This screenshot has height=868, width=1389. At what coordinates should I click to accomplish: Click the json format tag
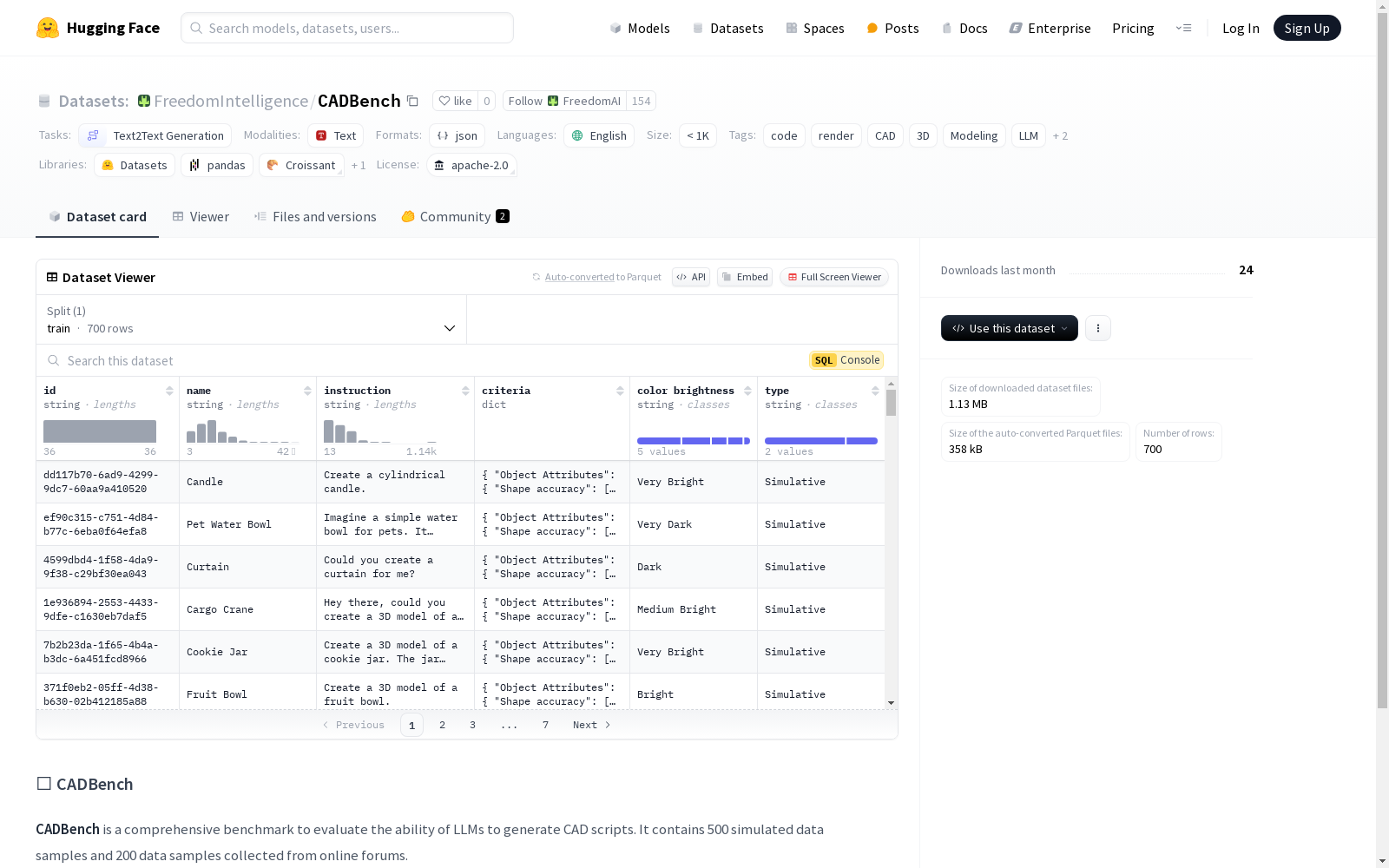458,135
